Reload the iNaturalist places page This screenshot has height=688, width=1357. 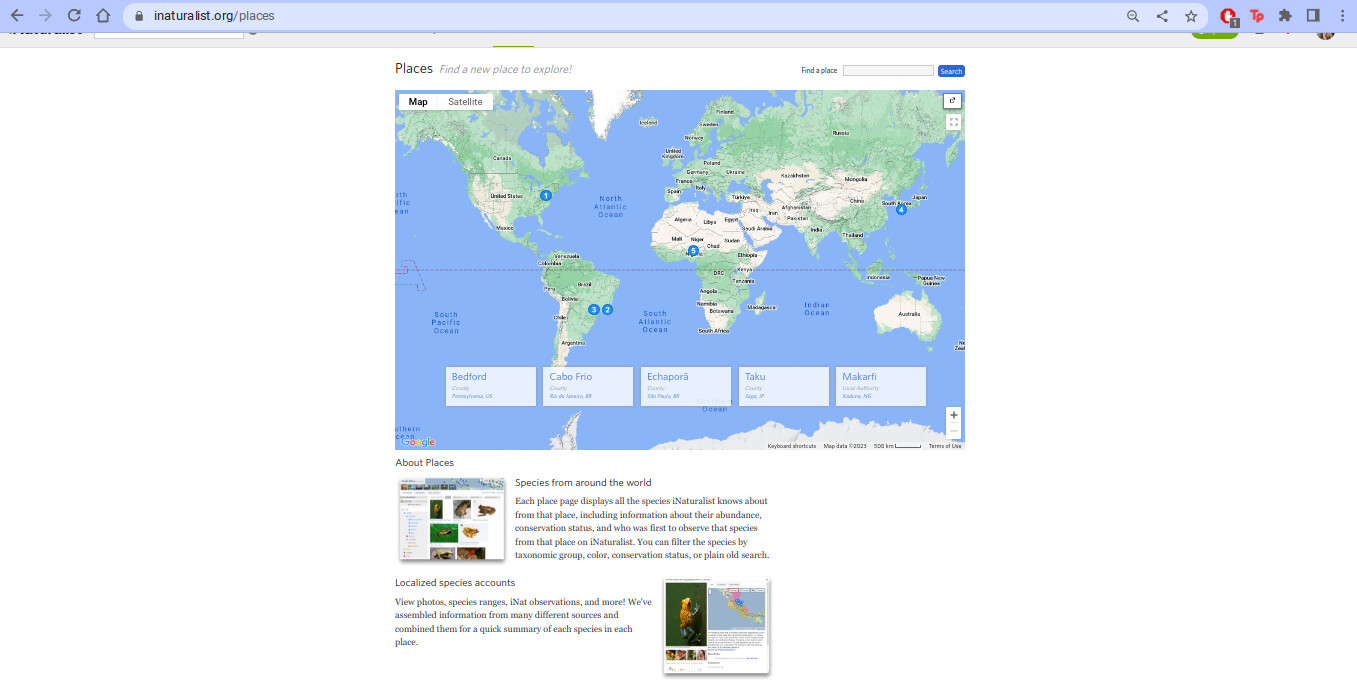pos(74,16)
